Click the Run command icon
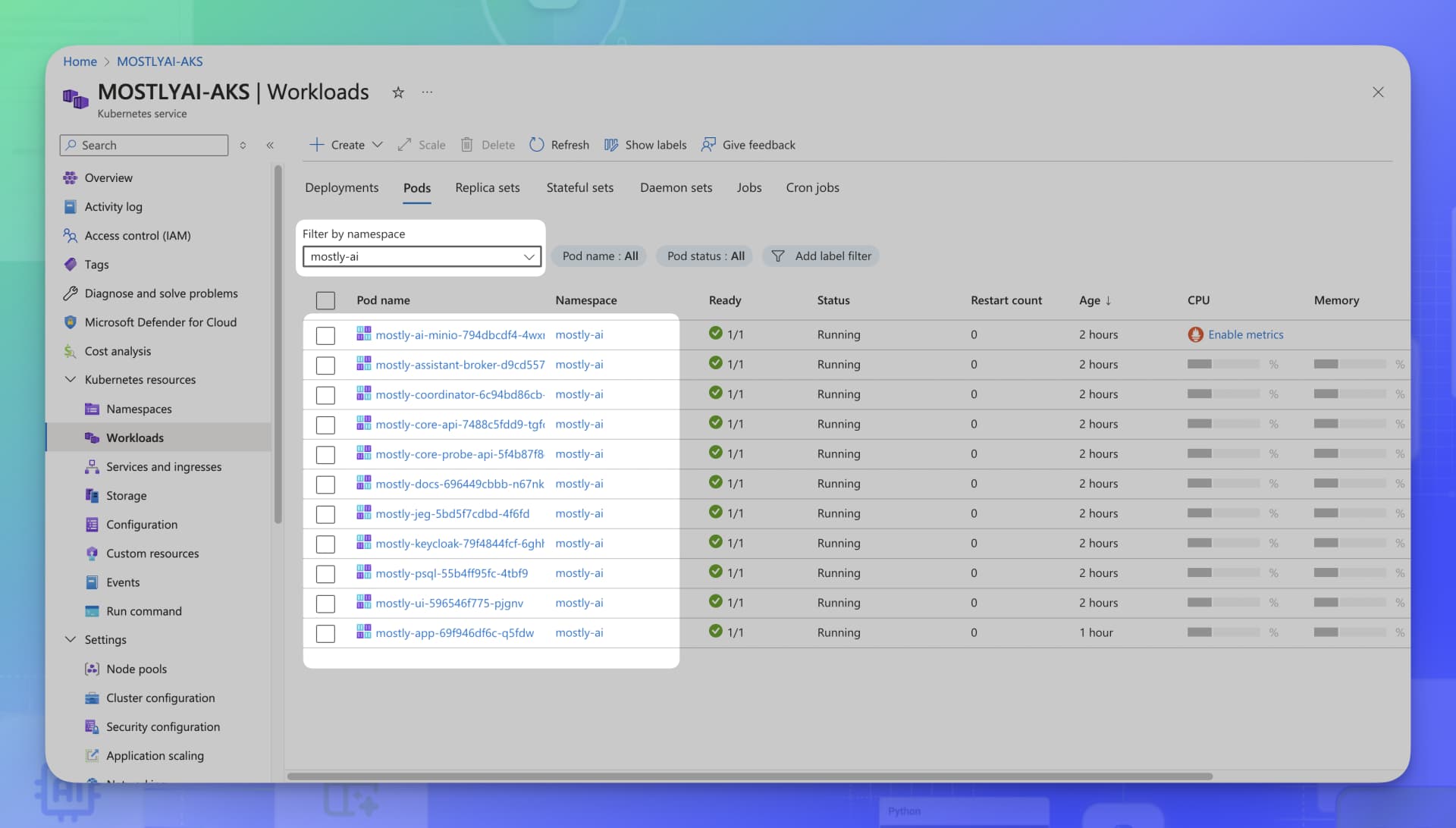The image size is (1456, 828). (x=92, y=611)
